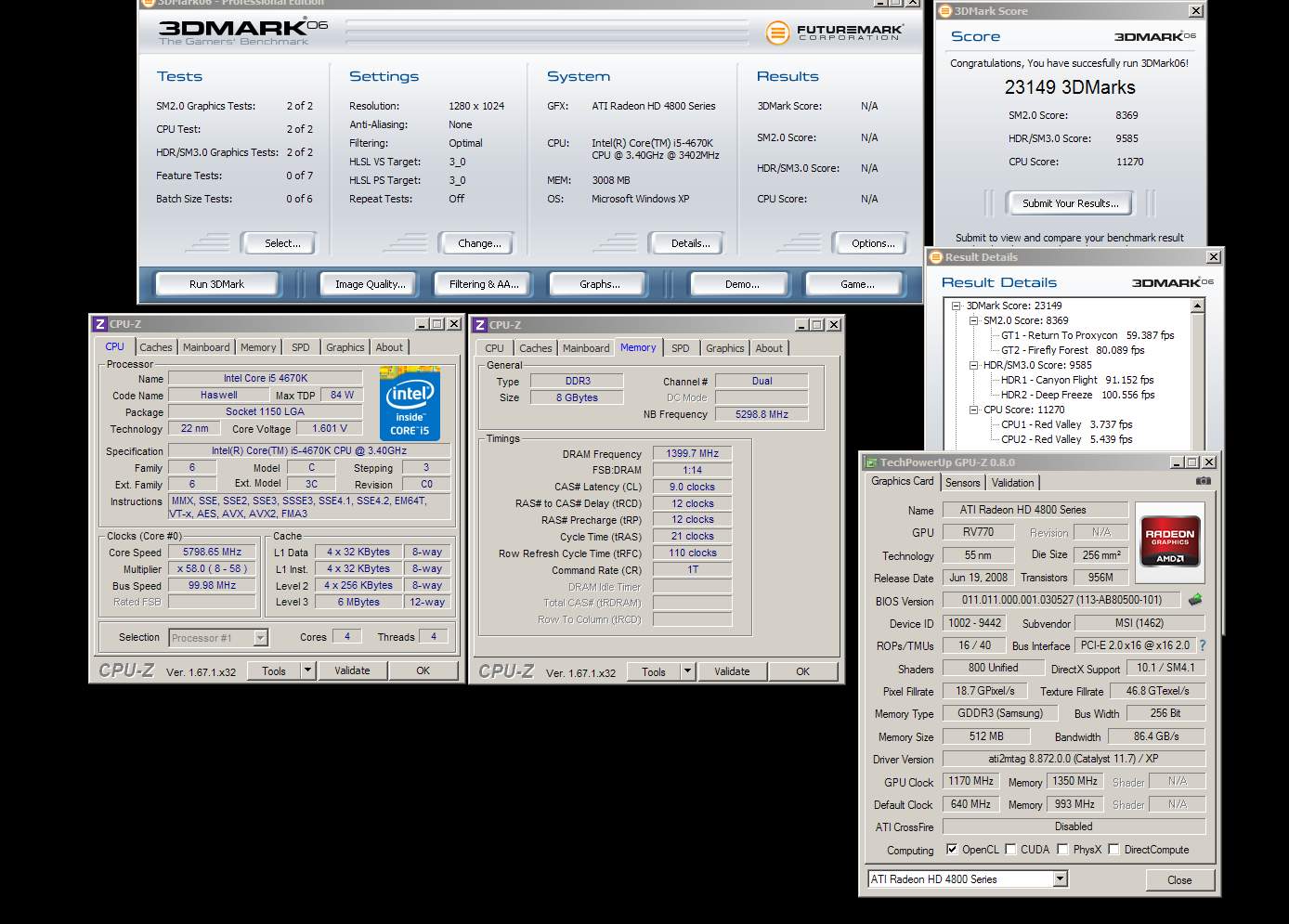The height and width of the screenshot is (924, 1289).
Task: Click the Details... button under System
Action: click(x=690, y=243)
